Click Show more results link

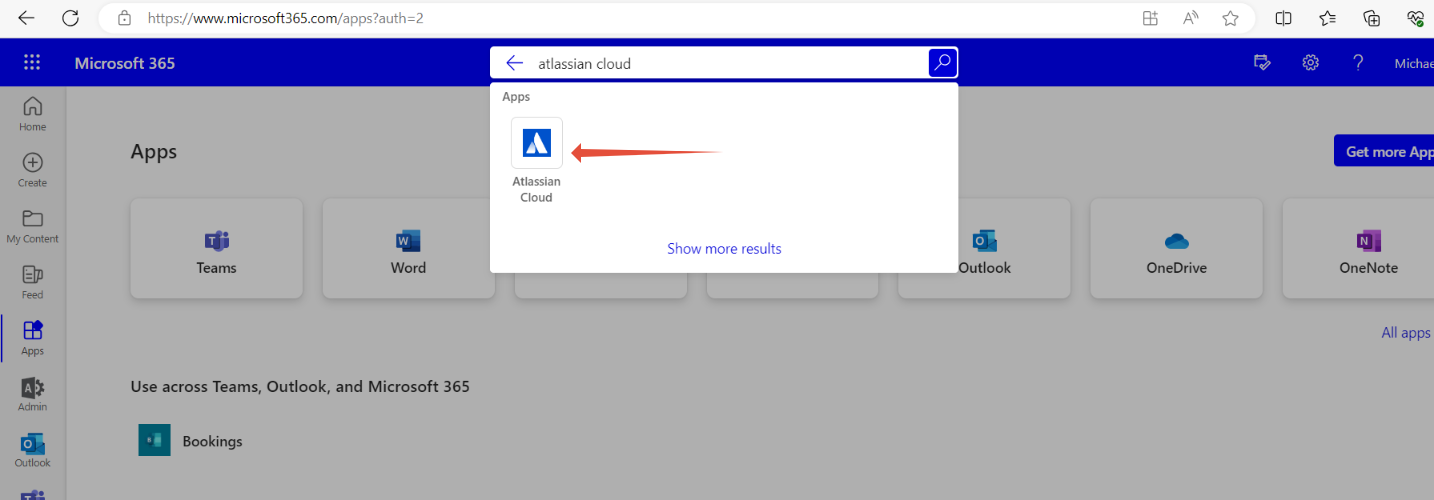coord(724,248)
